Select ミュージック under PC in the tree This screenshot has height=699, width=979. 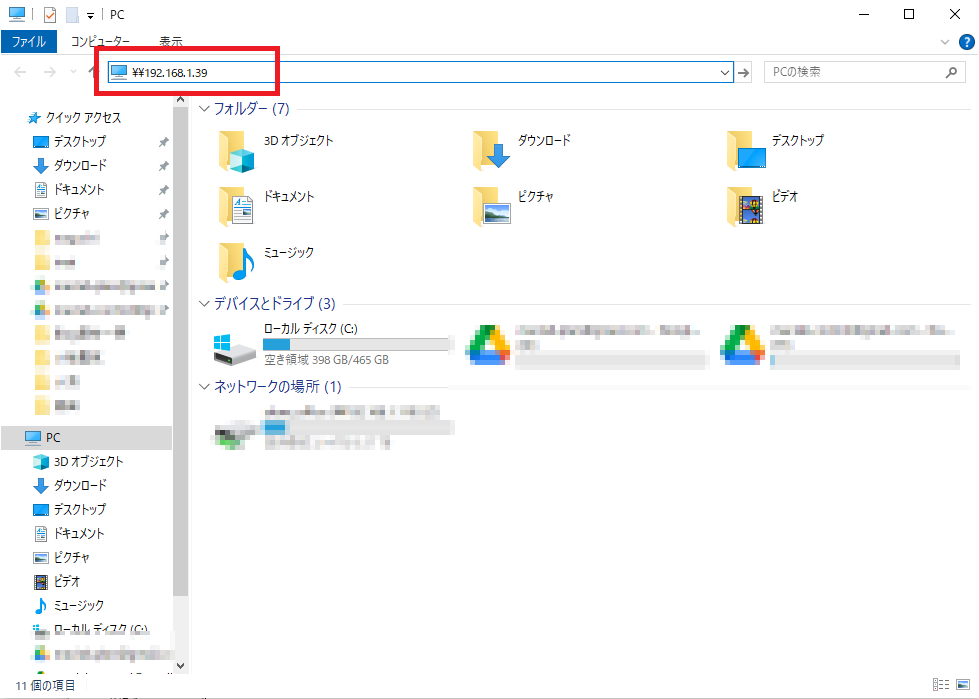[69, 605]
